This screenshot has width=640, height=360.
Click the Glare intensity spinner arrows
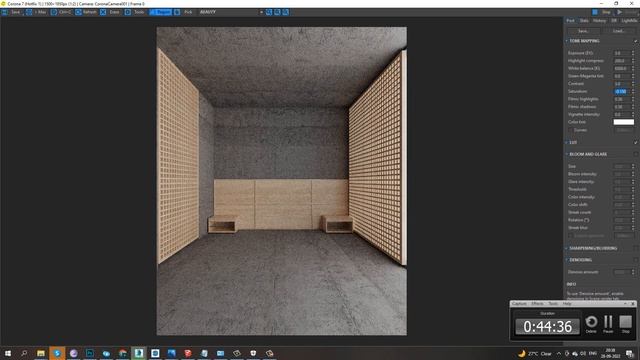[x=633, y=182]
